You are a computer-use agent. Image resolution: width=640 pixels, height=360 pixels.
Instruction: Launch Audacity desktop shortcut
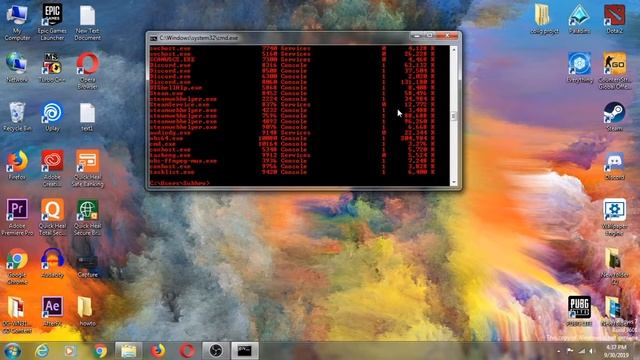[x=52, y=263]
